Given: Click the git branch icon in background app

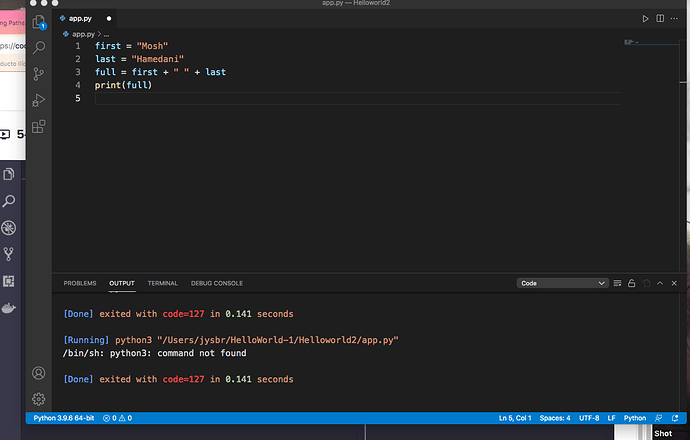Looking at the screenshot, I should pyautogui.click(x=9, y=254).
